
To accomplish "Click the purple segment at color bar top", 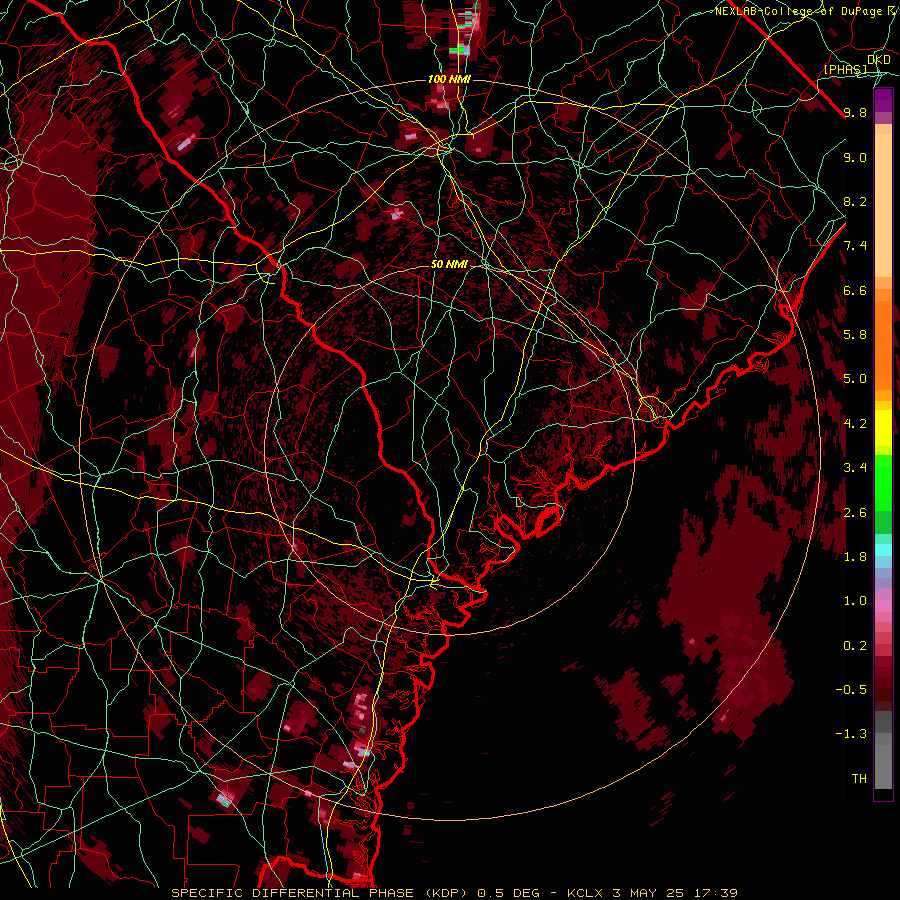I will [x=883, y=100].
